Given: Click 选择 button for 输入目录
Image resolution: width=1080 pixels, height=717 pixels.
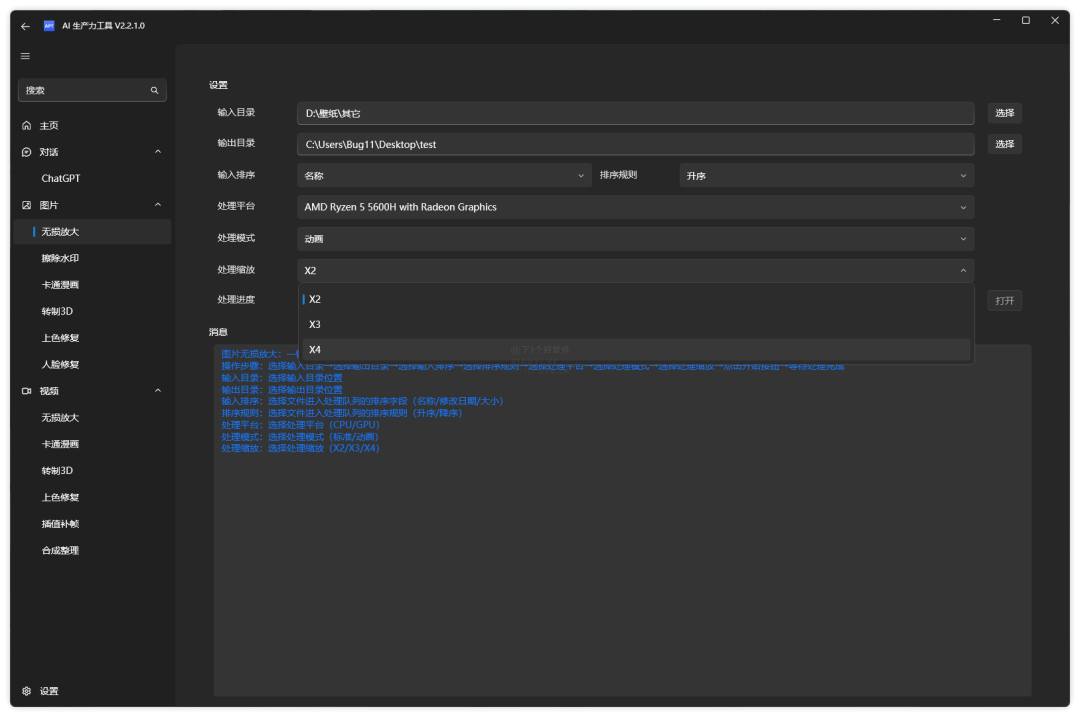Looking at the screenshot, I should pos(1004,113).
